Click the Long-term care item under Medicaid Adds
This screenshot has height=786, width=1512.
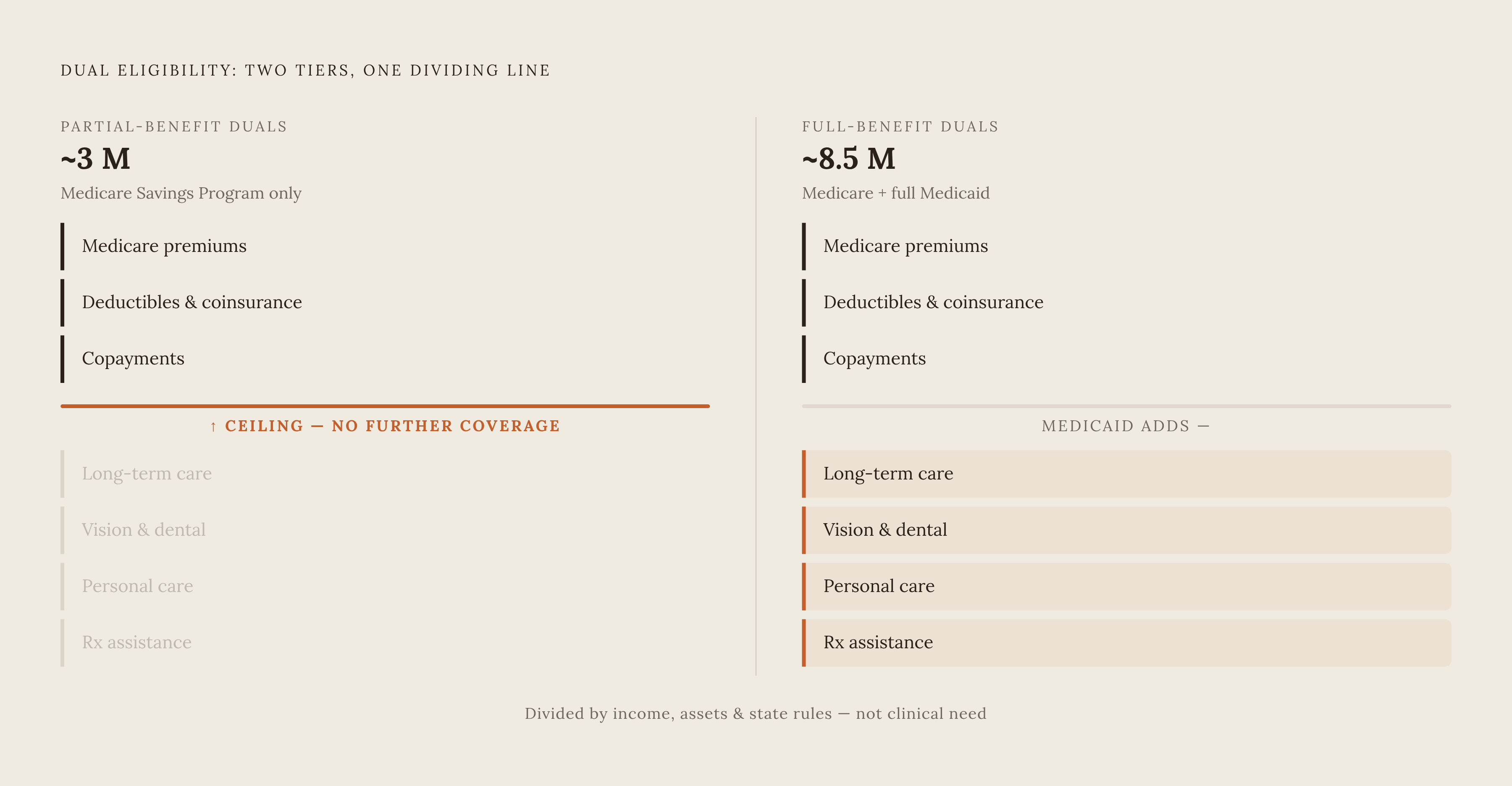tap(1126, 473)
